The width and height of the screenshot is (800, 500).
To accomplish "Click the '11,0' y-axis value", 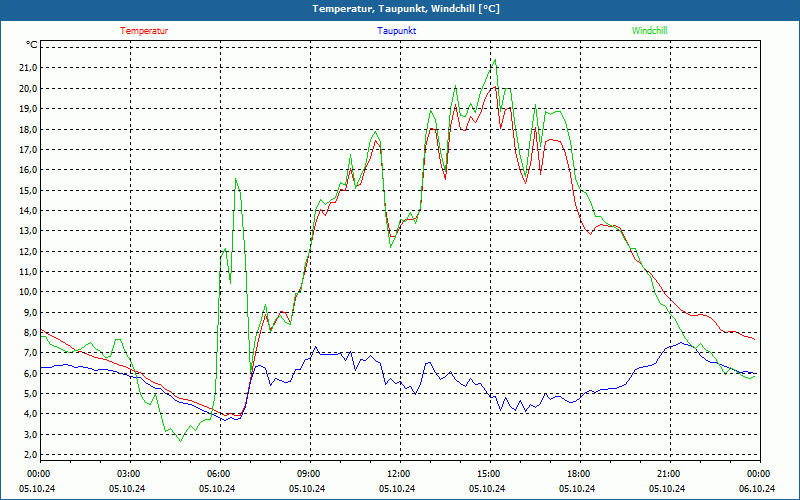I will click(x=29, y=271).
